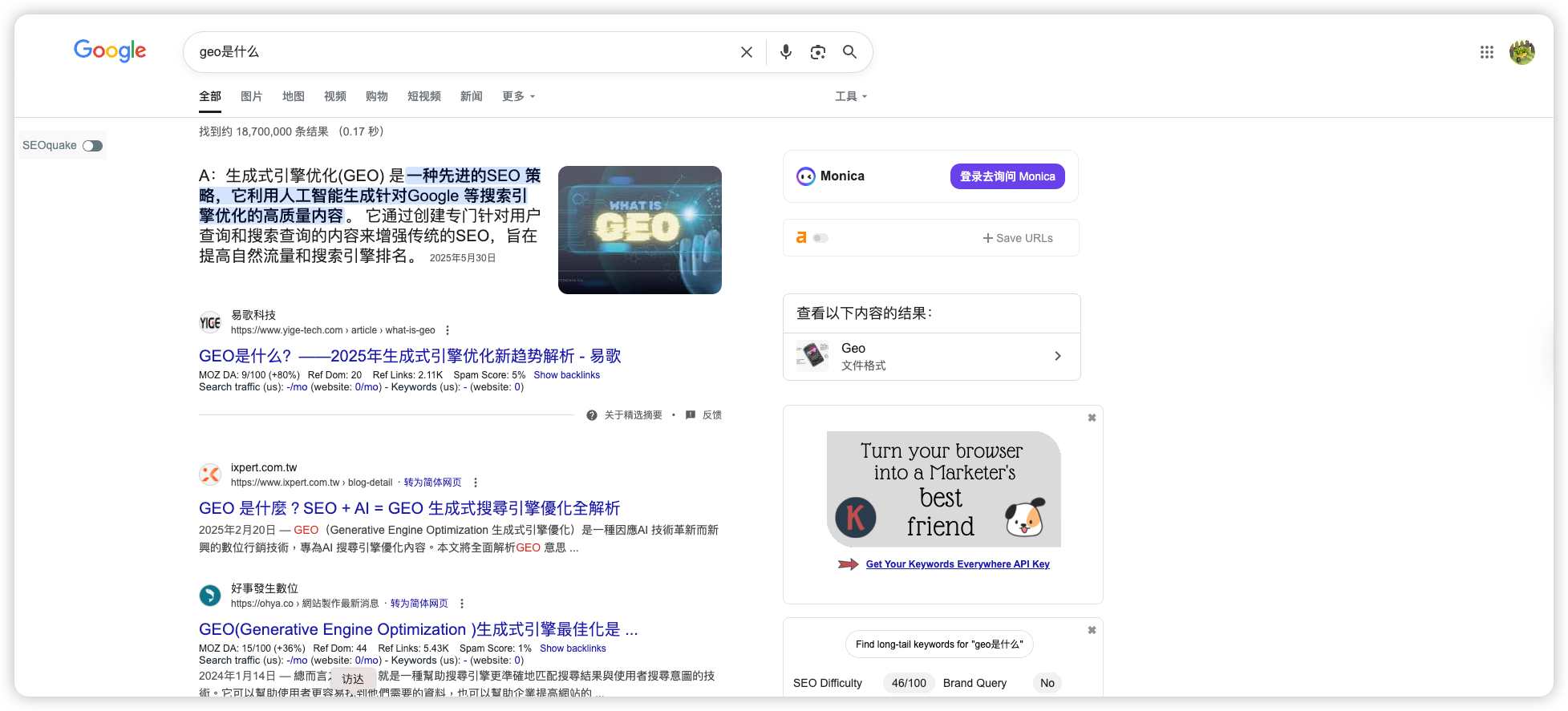The image size is (1568, 711).
Task: Click the Geo file format thumbnail
Action: click(812, 356)
